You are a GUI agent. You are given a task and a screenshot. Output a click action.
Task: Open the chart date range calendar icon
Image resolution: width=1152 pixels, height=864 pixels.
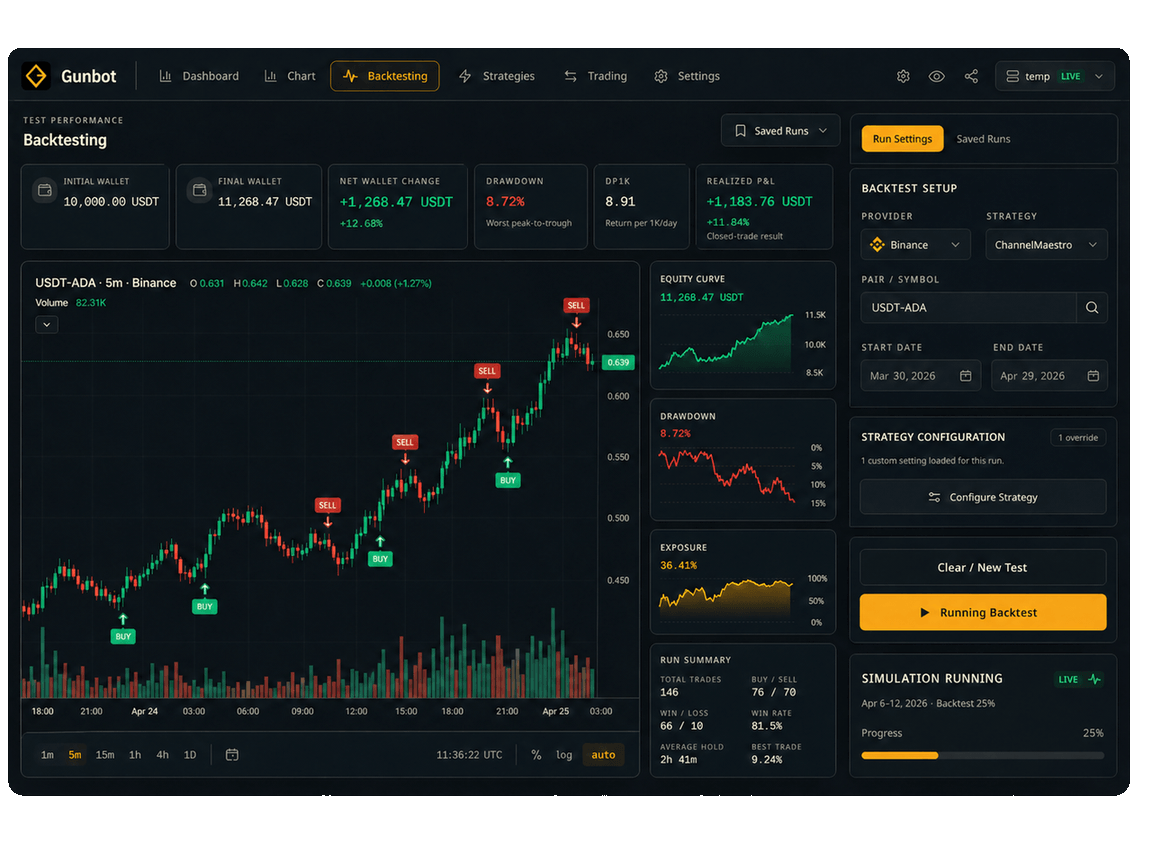232,755
